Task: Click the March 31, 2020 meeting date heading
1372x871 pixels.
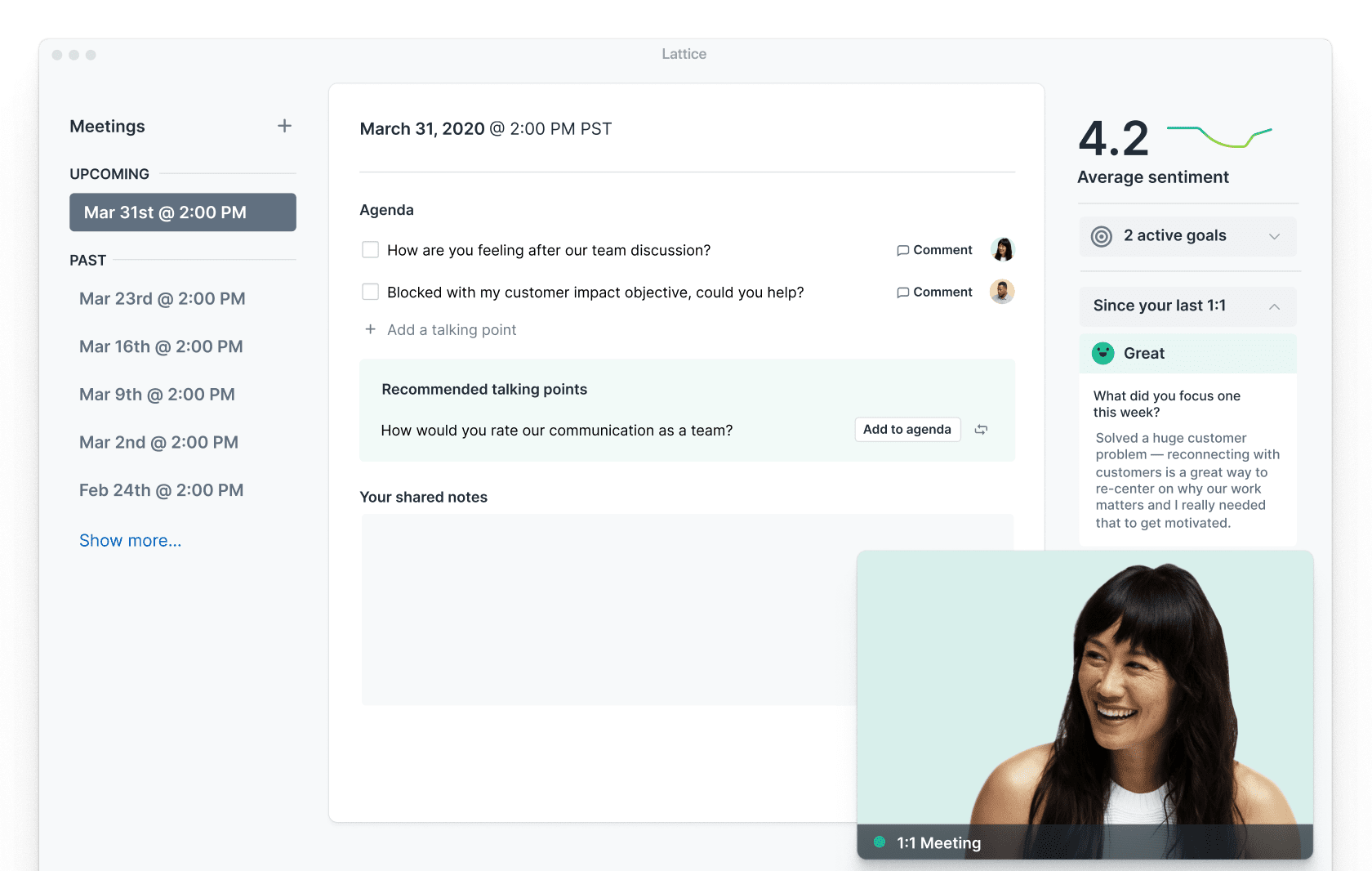Action: coord(486,129)
